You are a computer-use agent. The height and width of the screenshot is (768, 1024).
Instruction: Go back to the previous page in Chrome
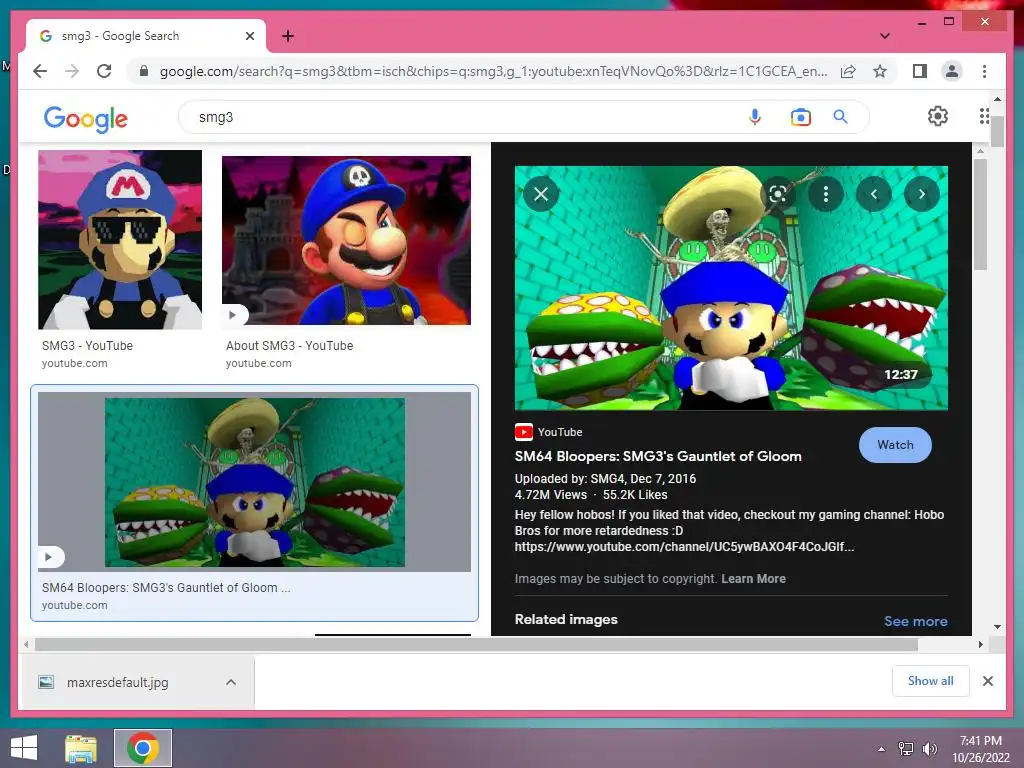pyautogui.click(x=40, y=71)
